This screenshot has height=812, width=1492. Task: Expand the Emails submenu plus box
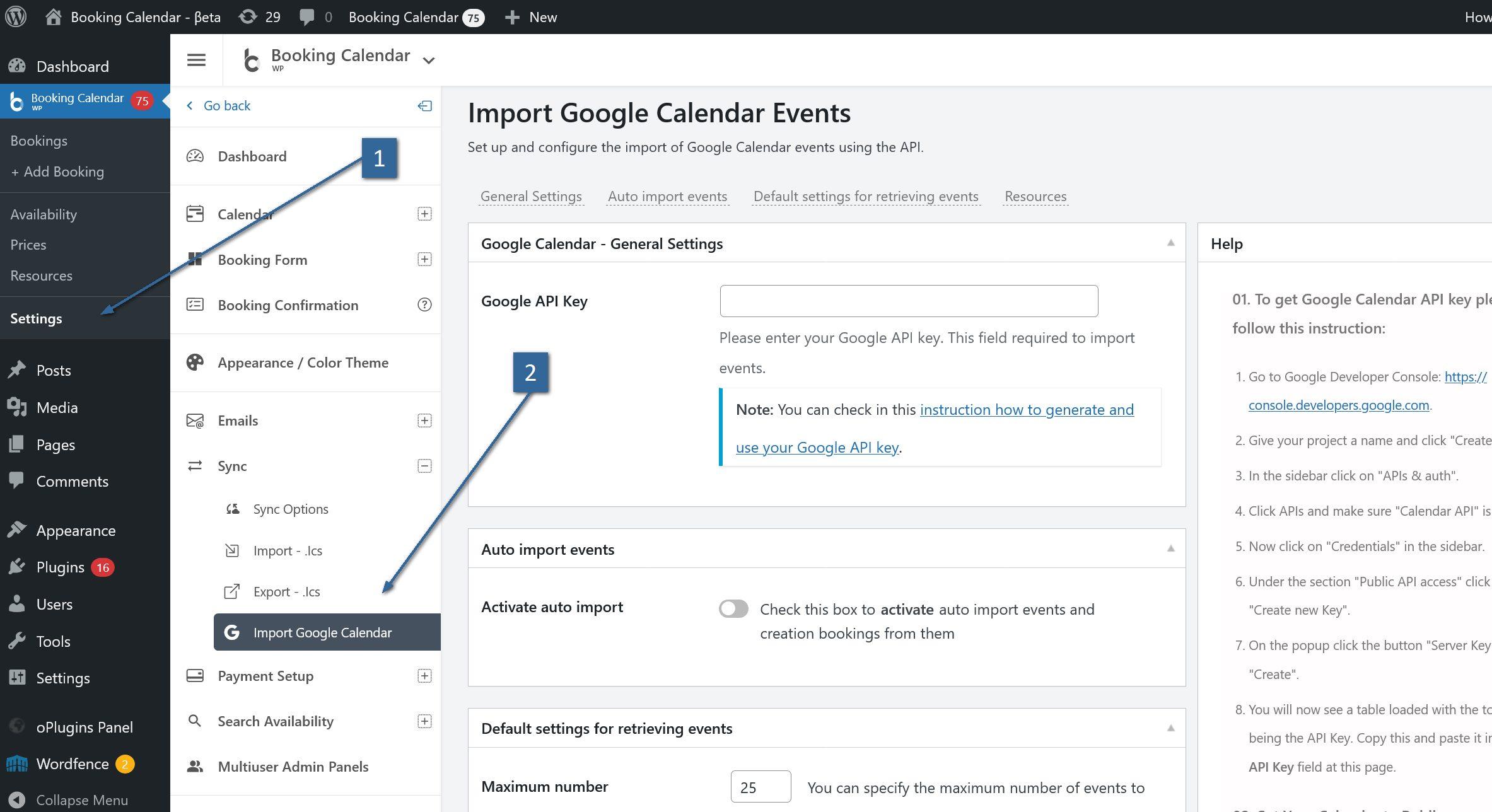click(x=424, y=420)
